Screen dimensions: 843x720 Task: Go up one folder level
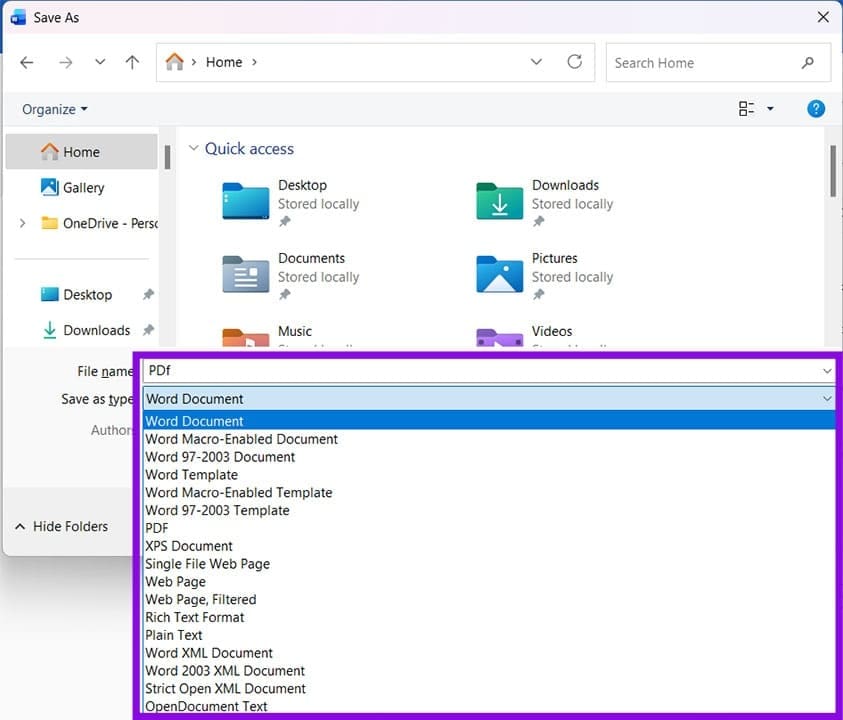point(132,62)
